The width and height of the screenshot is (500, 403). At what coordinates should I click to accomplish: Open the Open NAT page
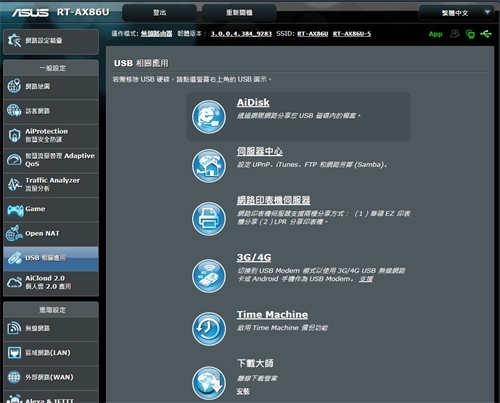51,234
